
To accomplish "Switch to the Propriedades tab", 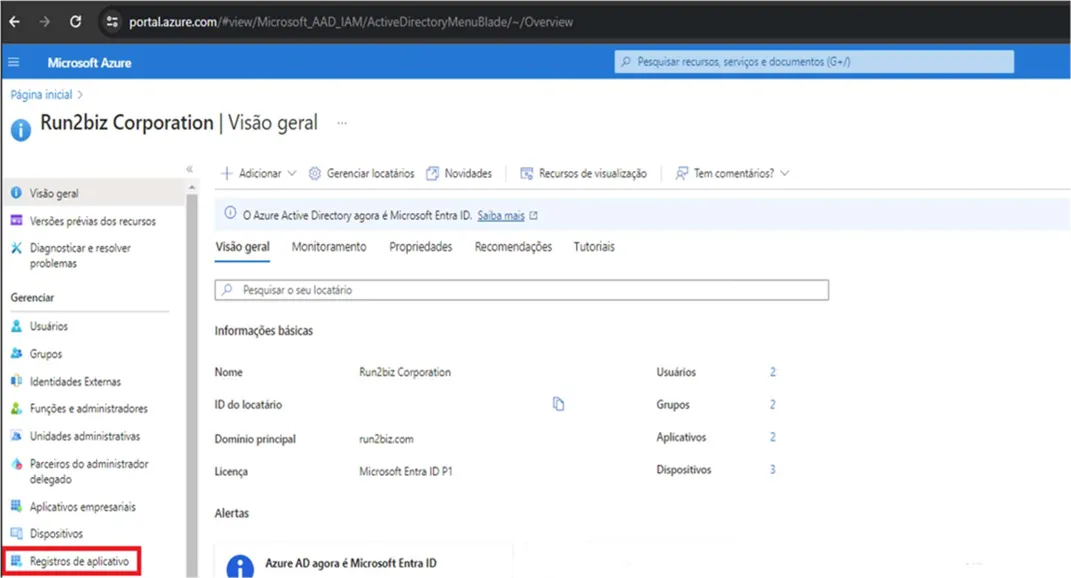I will coord(421,247).
